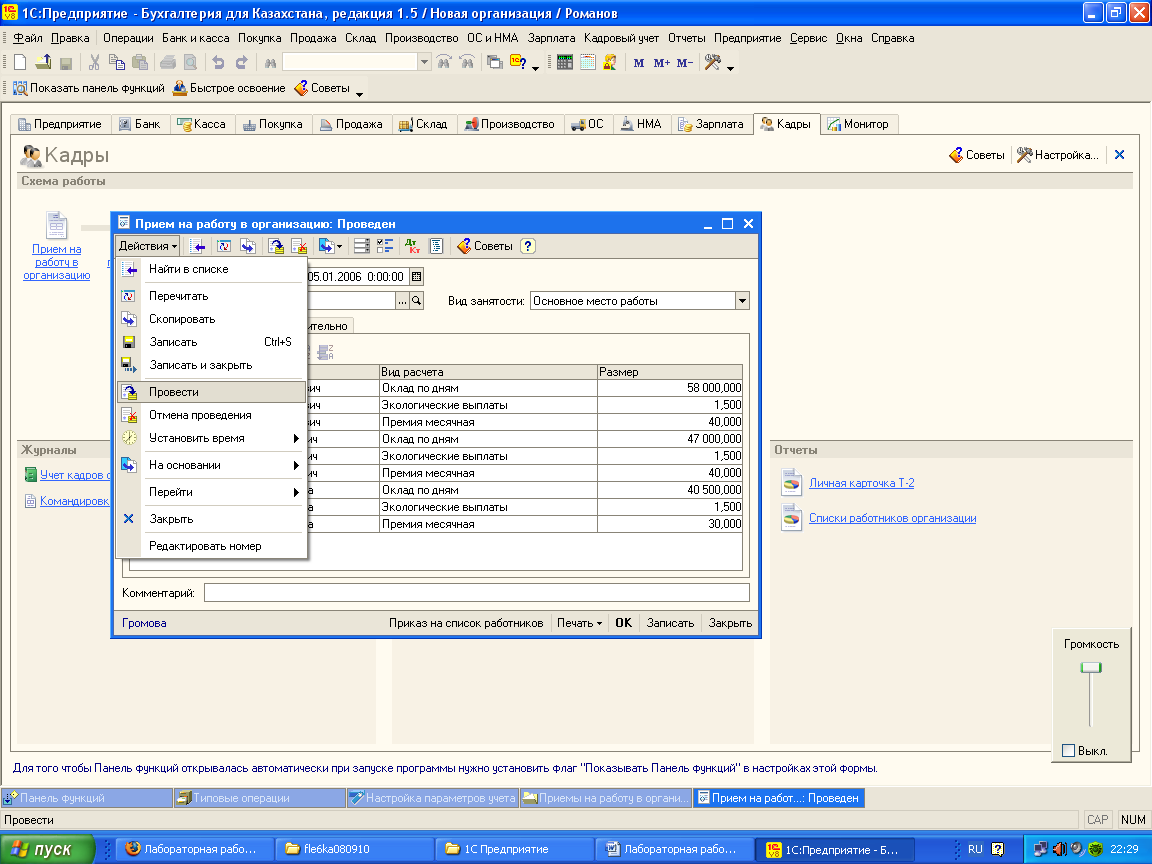Click the redo arrow in main toolbar

242,63
